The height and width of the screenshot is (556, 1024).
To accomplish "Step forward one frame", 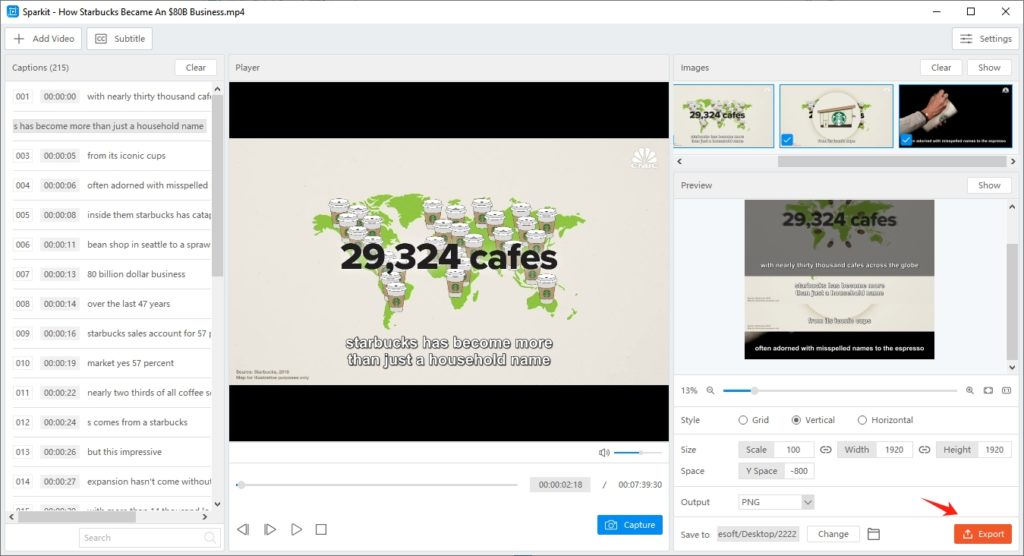I will (270, 529).
